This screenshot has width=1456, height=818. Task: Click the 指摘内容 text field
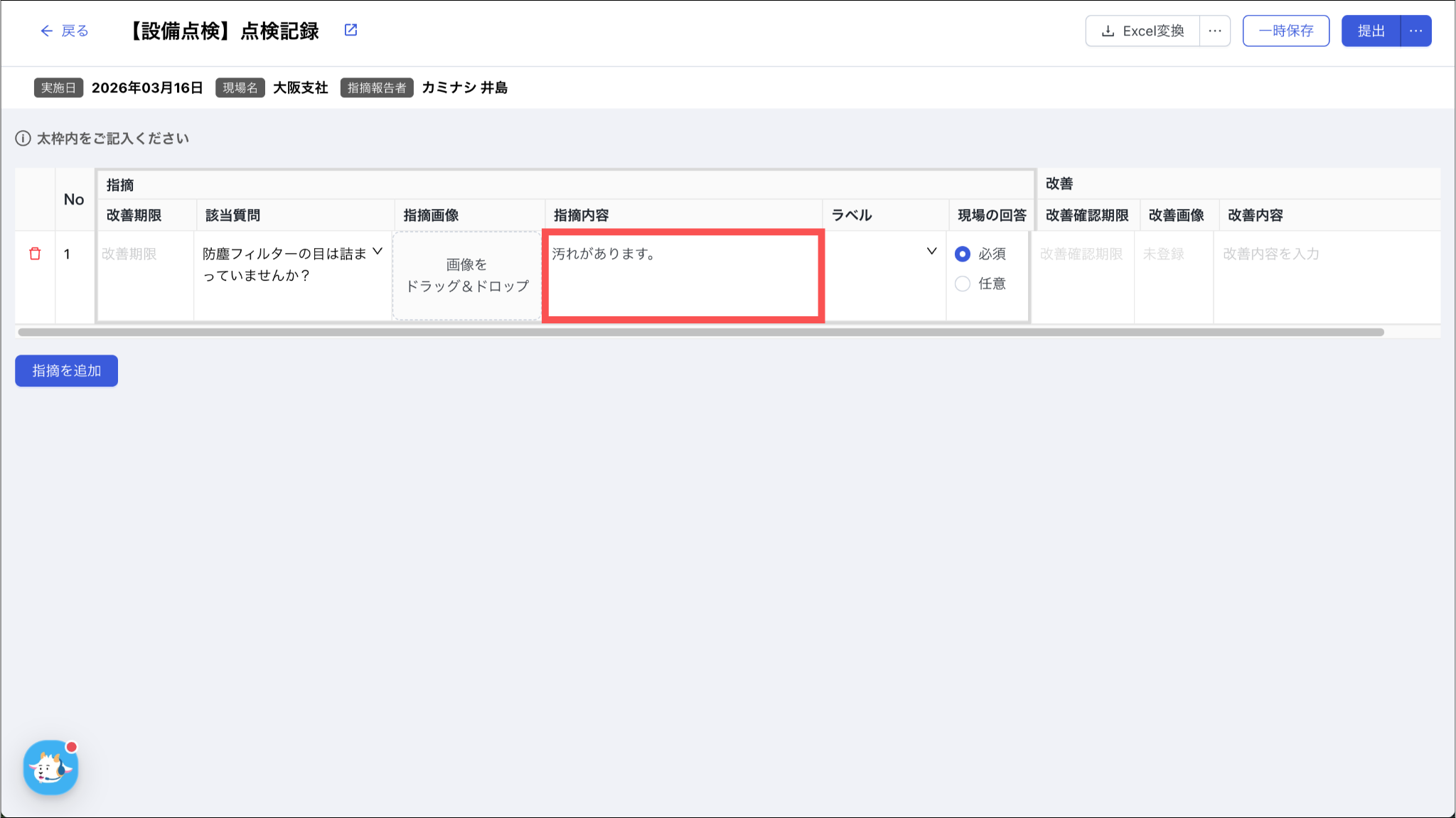682,276
